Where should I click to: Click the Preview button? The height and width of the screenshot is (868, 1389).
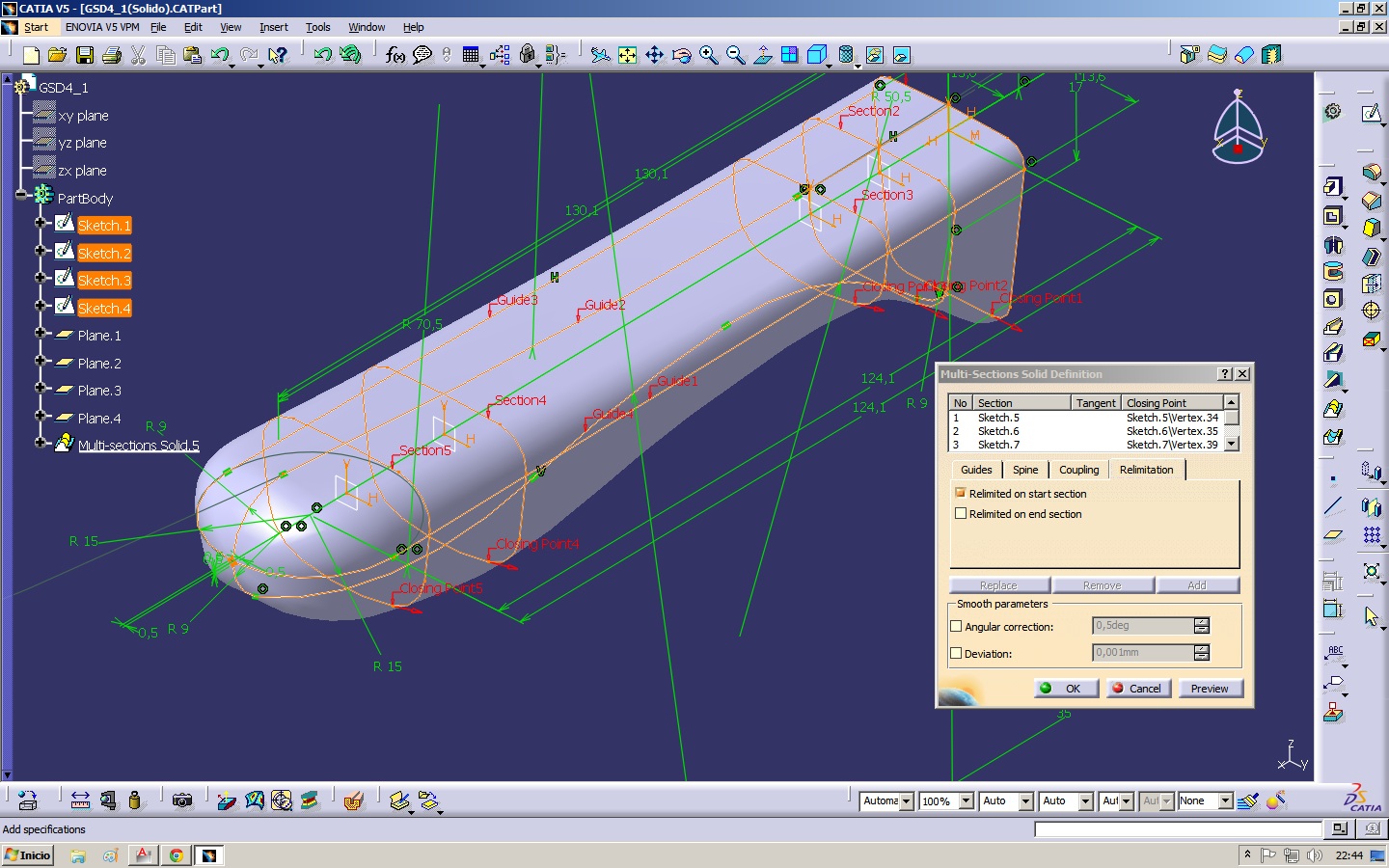(x=1210, y=689)
